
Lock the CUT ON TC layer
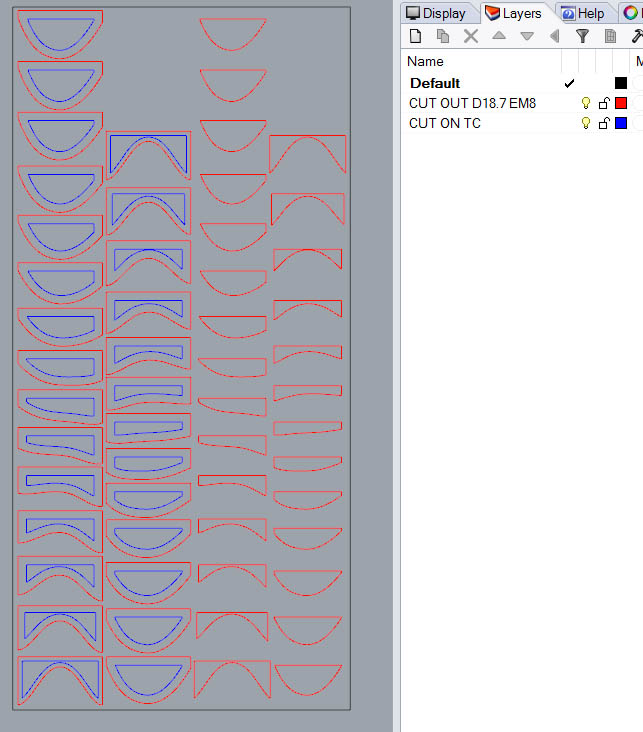(604, 123)
